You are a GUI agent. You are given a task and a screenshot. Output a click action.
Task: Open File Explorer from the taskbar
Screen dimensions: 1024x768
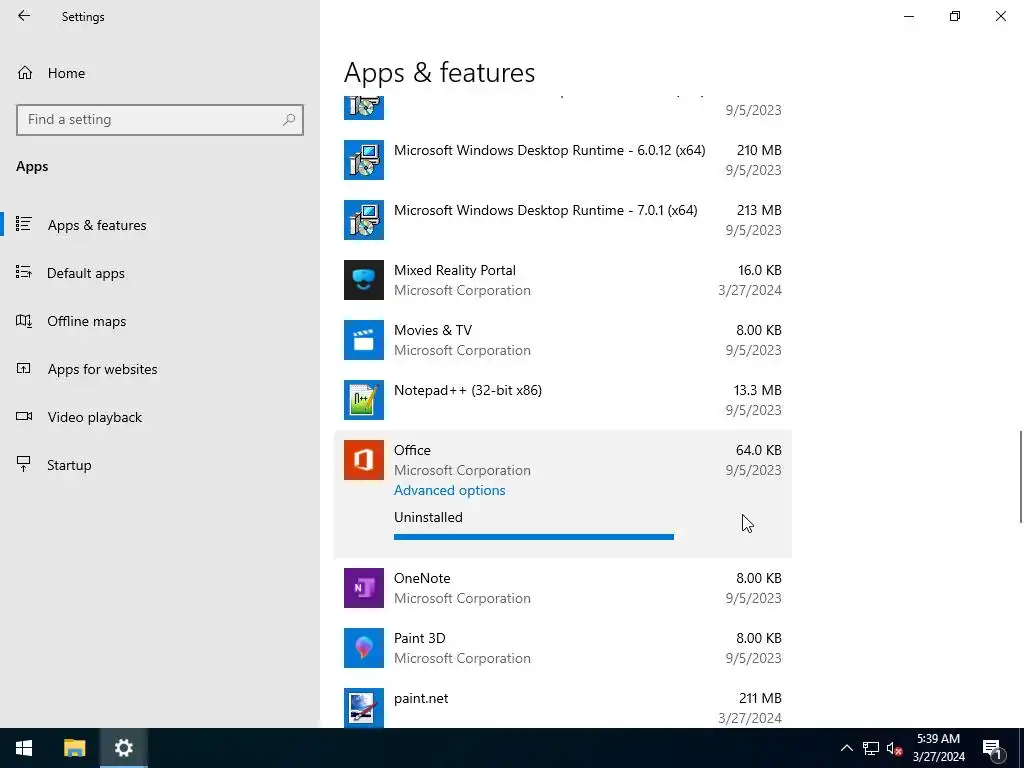[x=74, y=748]
